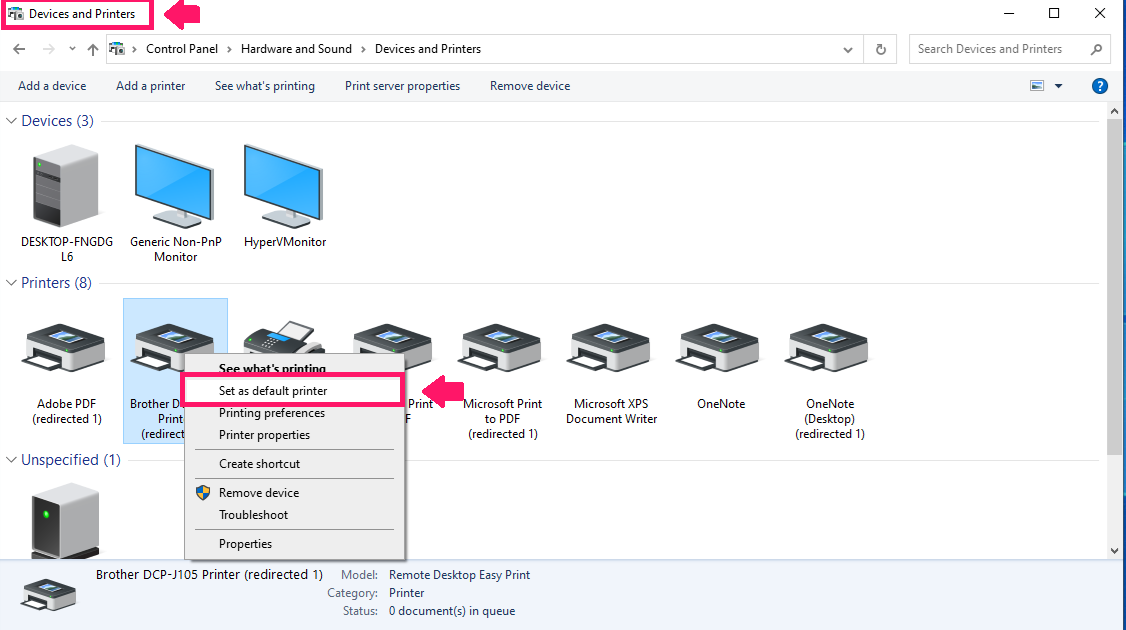Screen dimensions: 1126x630
Task: Maximize the Devices and Printers window
Action: click(1054, 14)
